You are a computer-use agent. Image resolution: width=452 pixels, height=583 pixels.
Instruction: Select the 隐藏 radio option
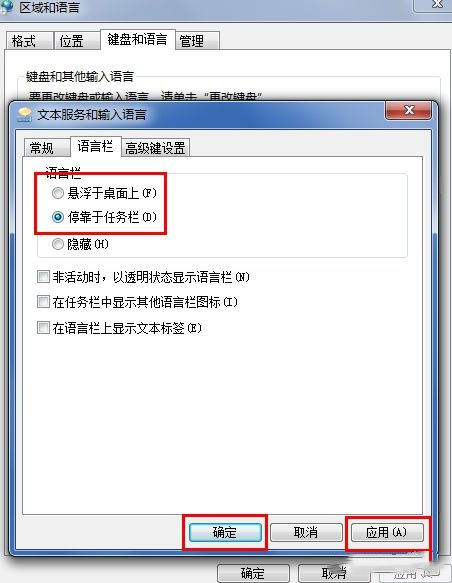coord(58,244)
